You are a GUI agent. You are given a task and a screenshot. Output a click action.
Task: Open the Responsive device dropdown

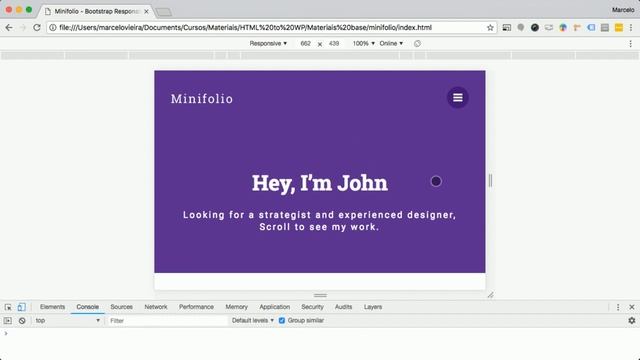268,44
